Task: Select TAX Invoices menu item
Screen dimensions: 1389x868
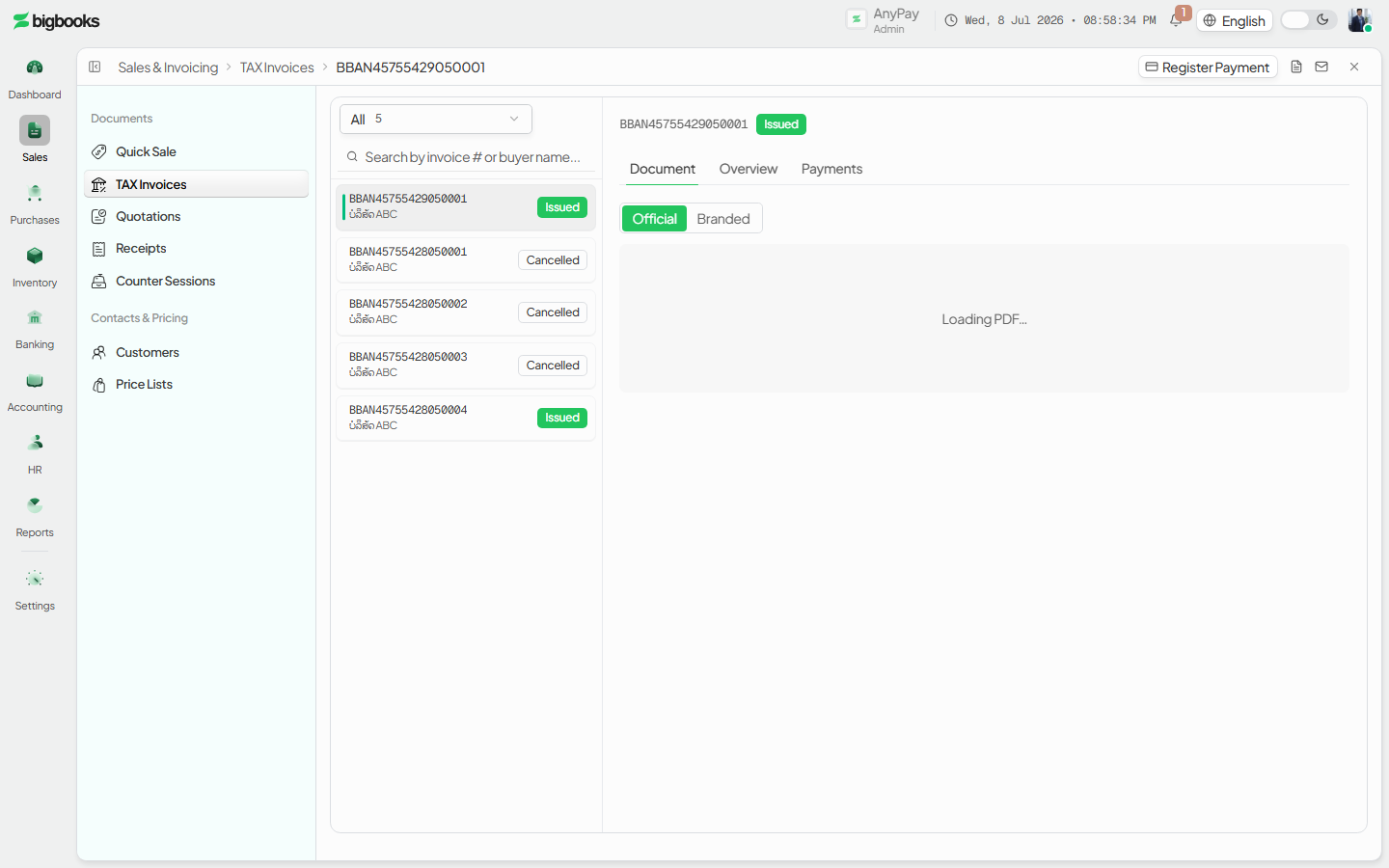Action: click(196, 184)
